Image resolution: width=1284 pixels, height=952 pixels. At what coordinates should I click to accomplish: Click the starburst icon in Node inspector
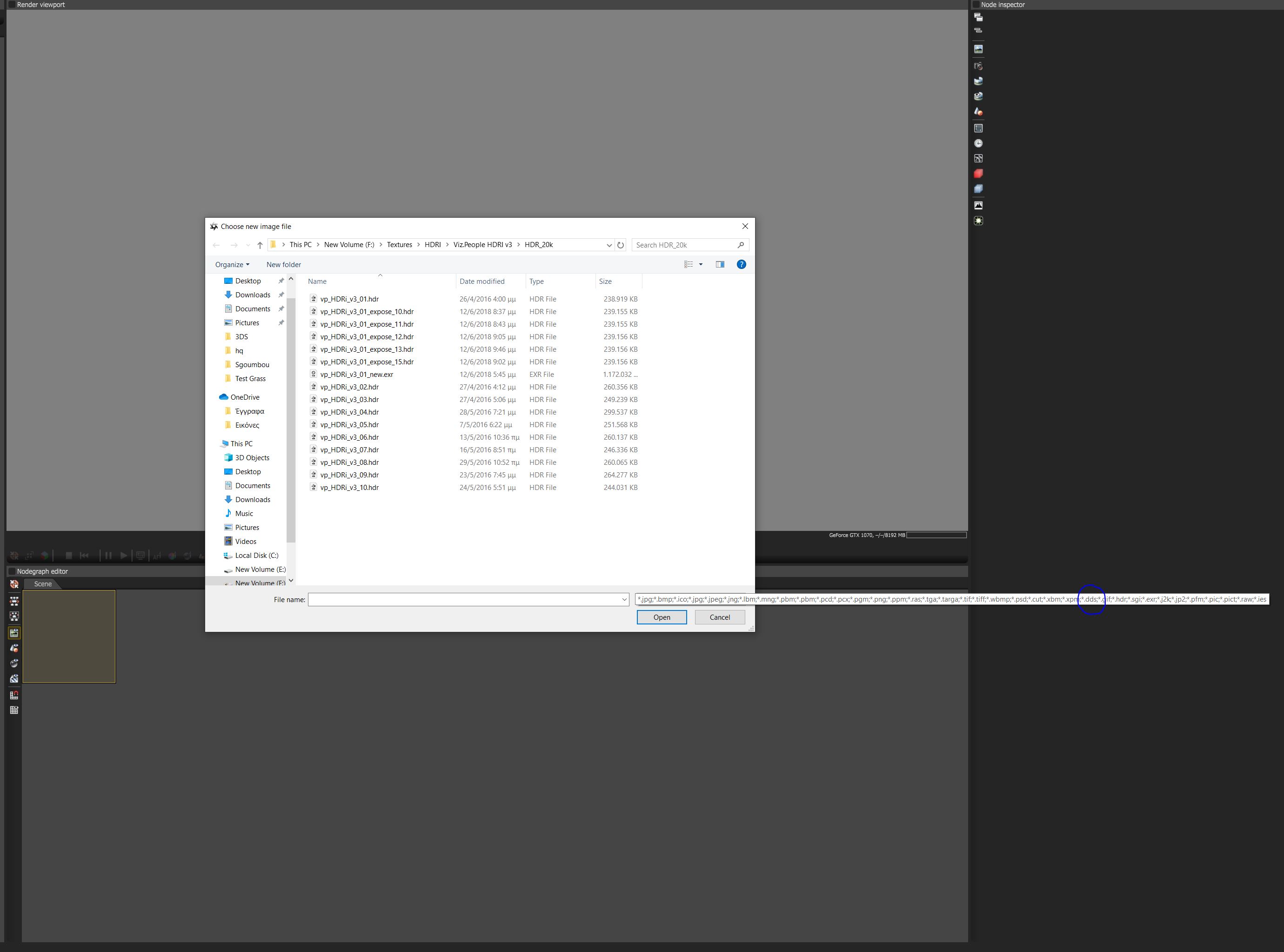coord(978,221)
